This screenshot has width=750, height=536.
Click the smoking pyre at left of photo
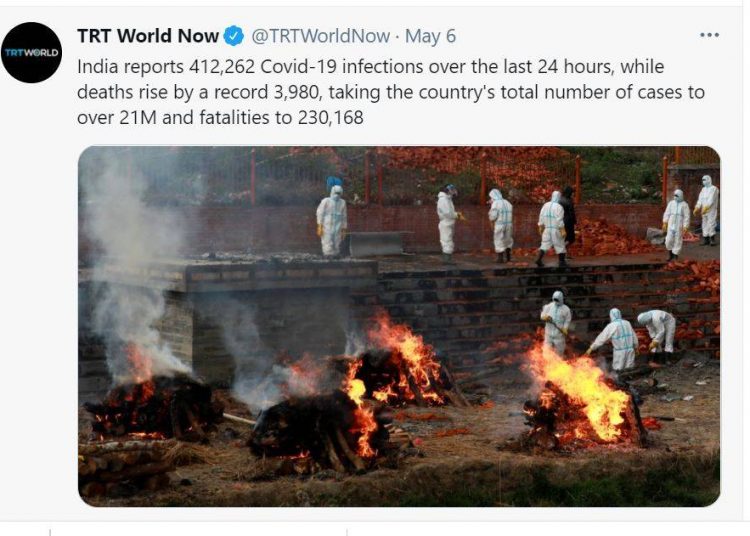pos(153,404)
